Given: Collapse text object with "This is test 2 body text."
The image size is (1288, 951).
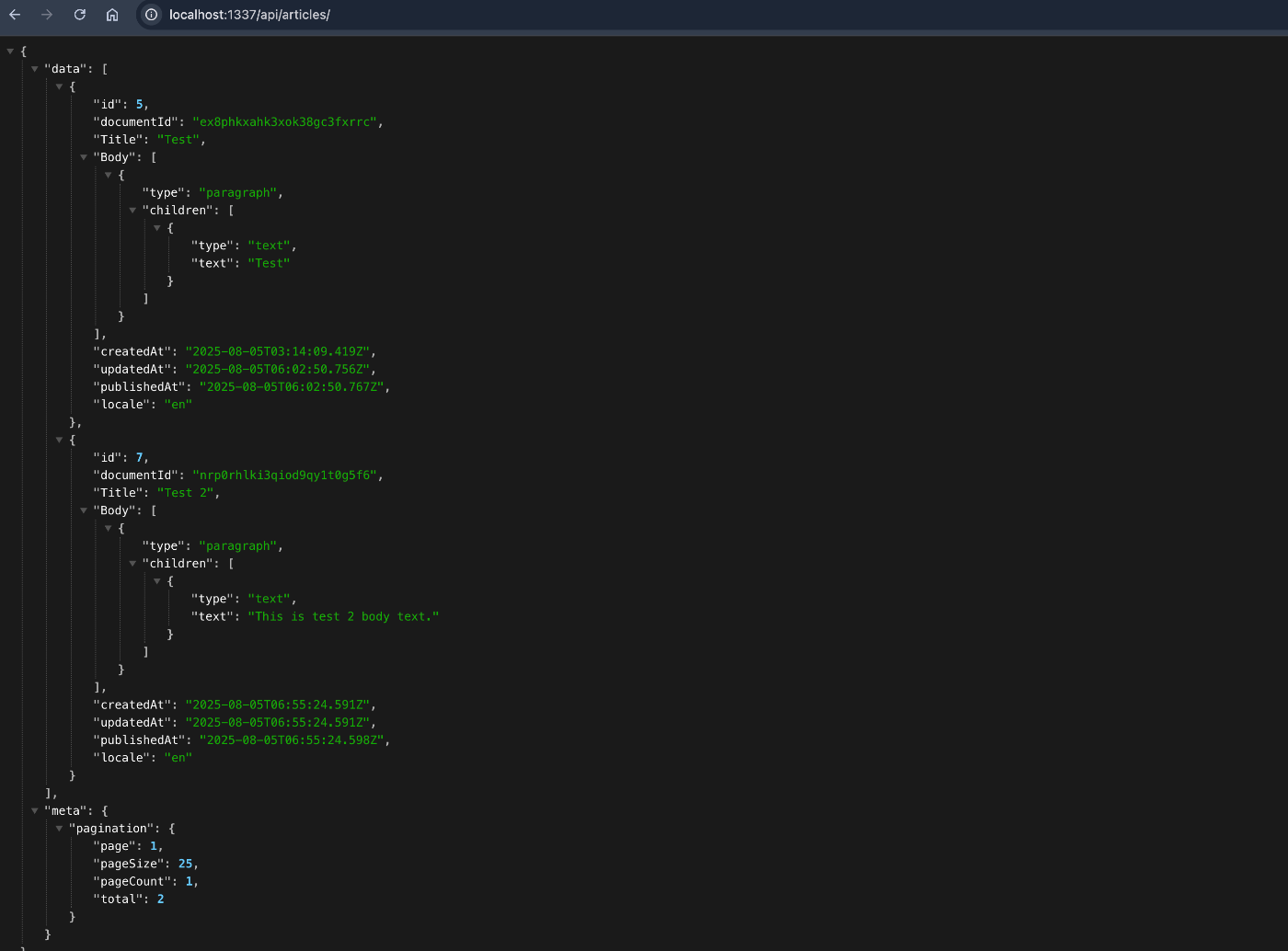Looking at the screenshot, I should point(156,581).
